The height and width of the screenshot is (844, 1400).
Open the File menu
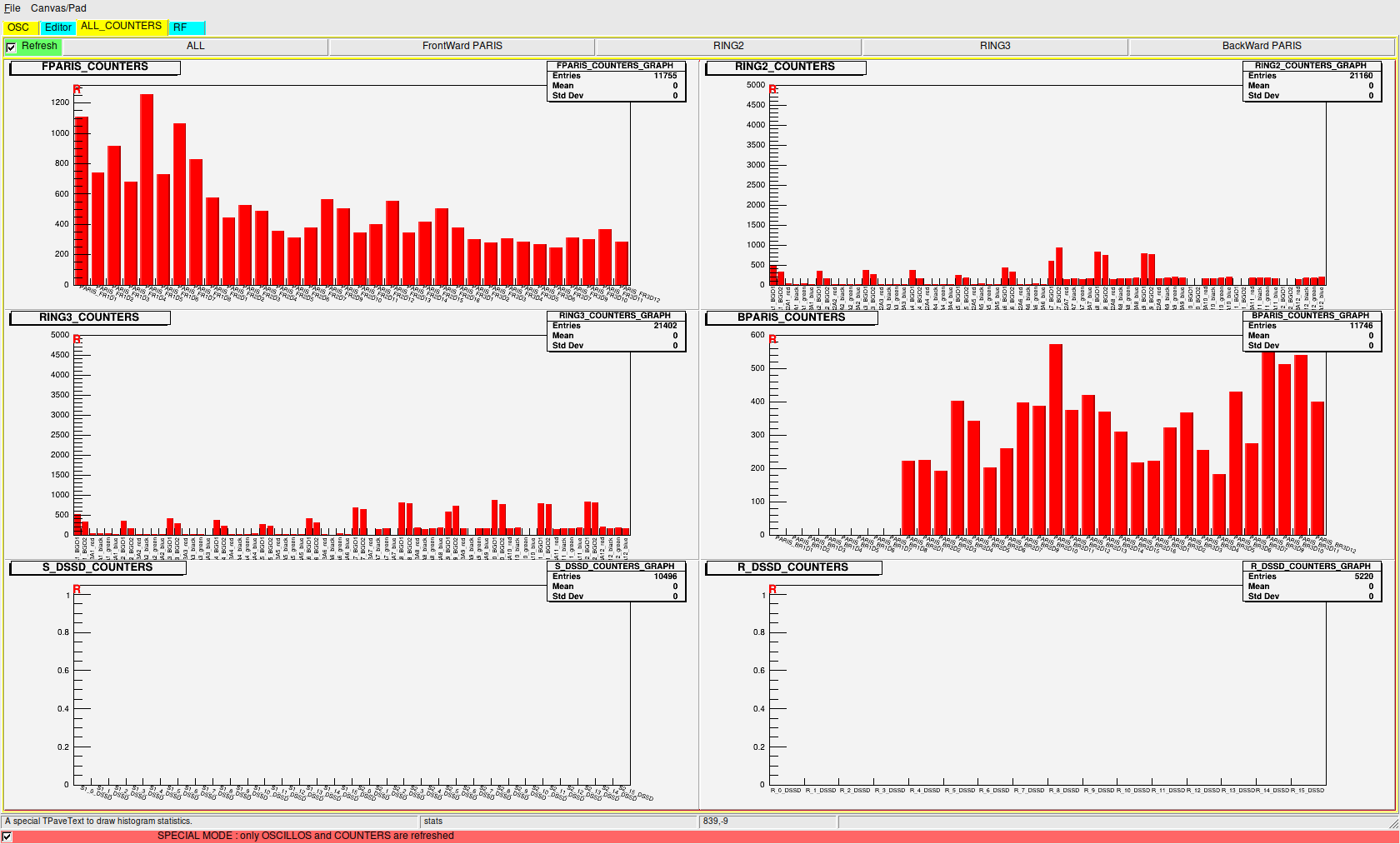click(12, 8)
